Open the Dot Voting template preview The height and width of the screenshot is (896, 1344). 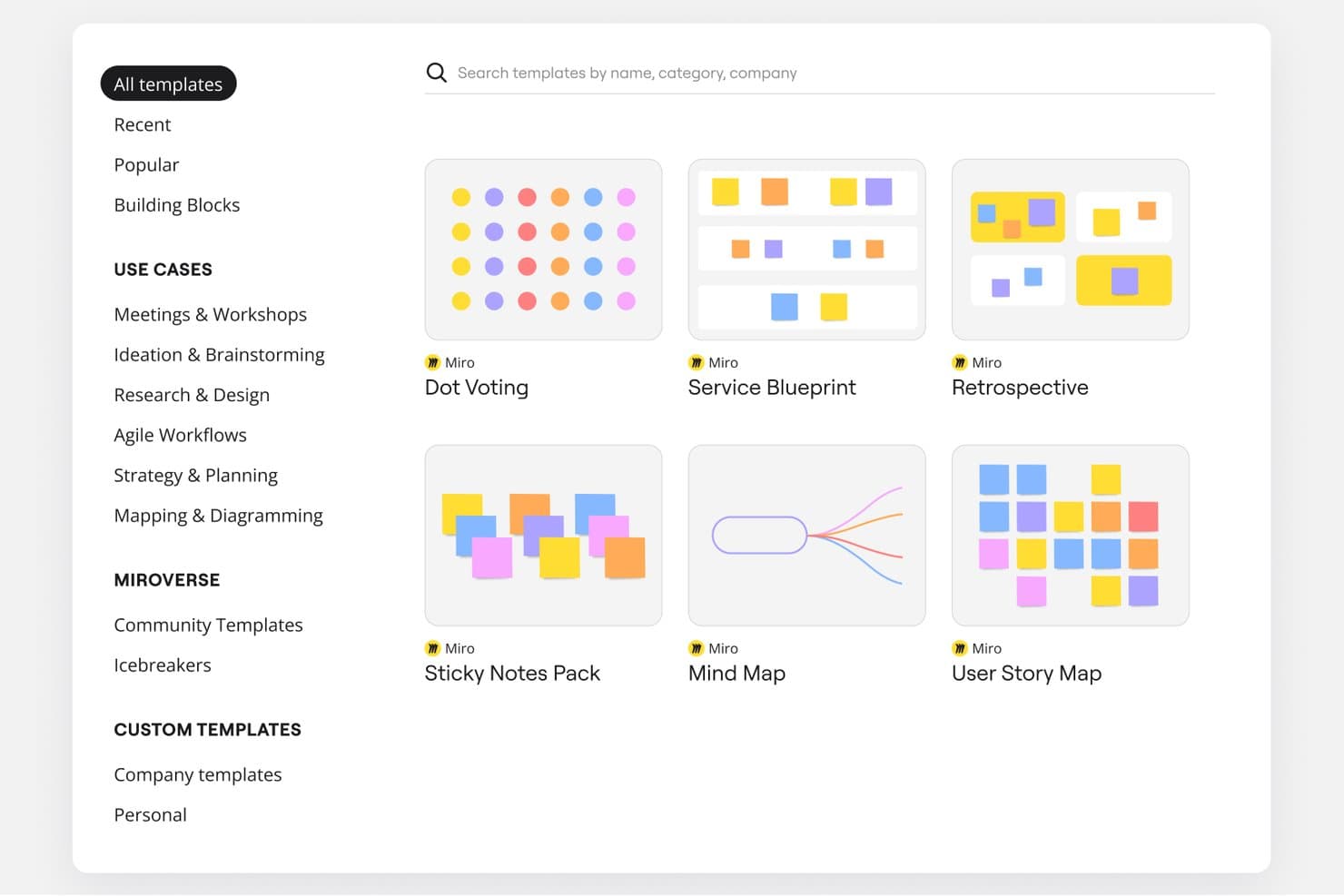[x=543, y=250]
